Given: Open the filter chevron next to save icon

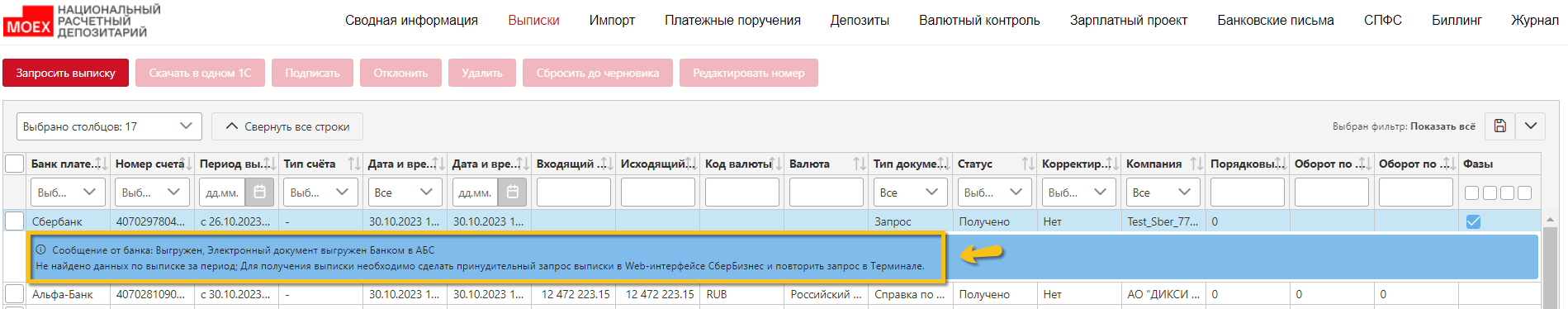Looking at the screenshot, I should [1531, 126].
